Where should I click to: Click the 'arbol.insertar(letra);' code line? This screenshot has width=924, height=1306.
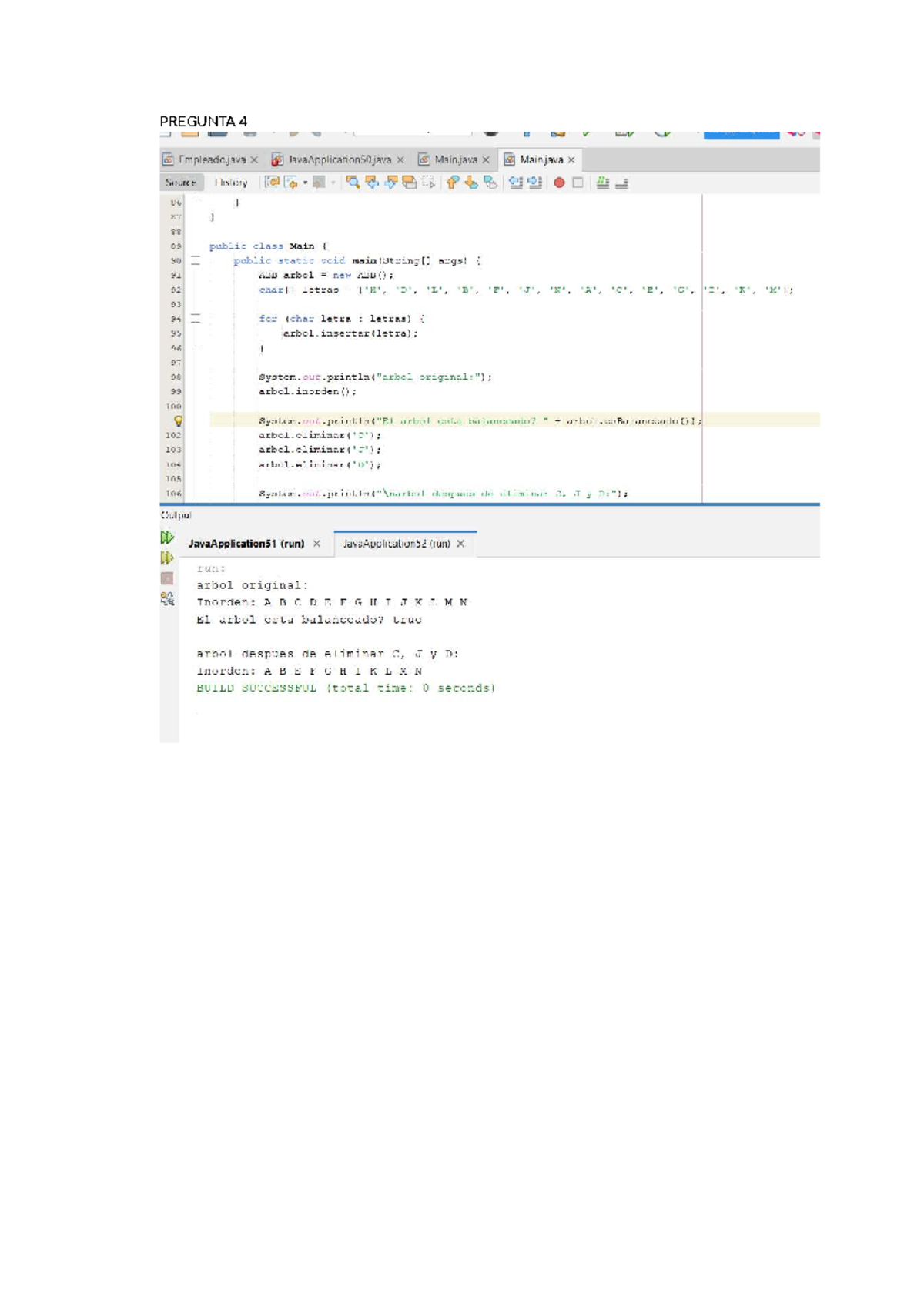[x=350, y=333]
